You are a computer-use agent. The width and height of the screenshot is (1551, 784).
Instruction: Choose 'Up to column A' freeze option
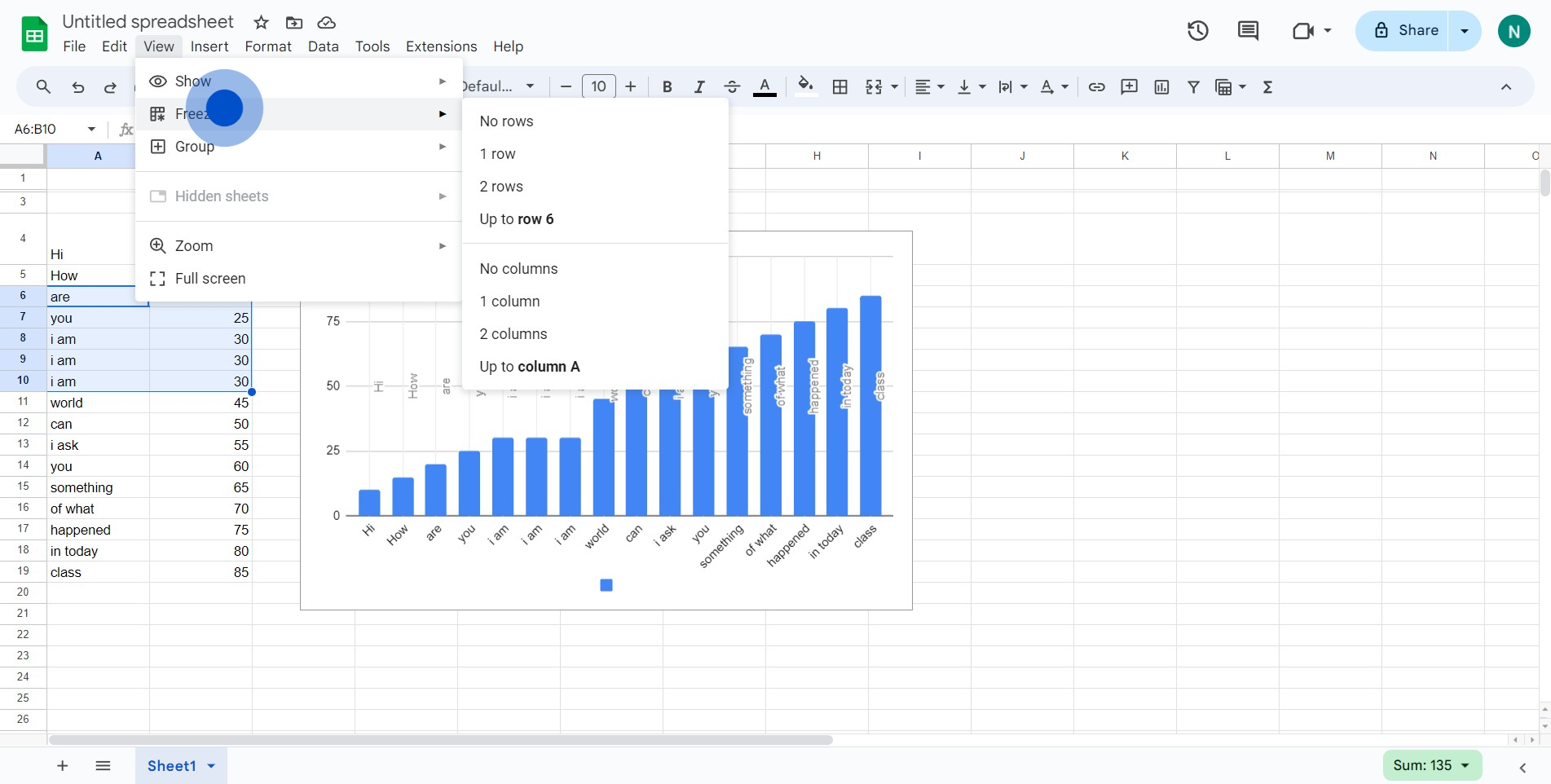[530, 367]
